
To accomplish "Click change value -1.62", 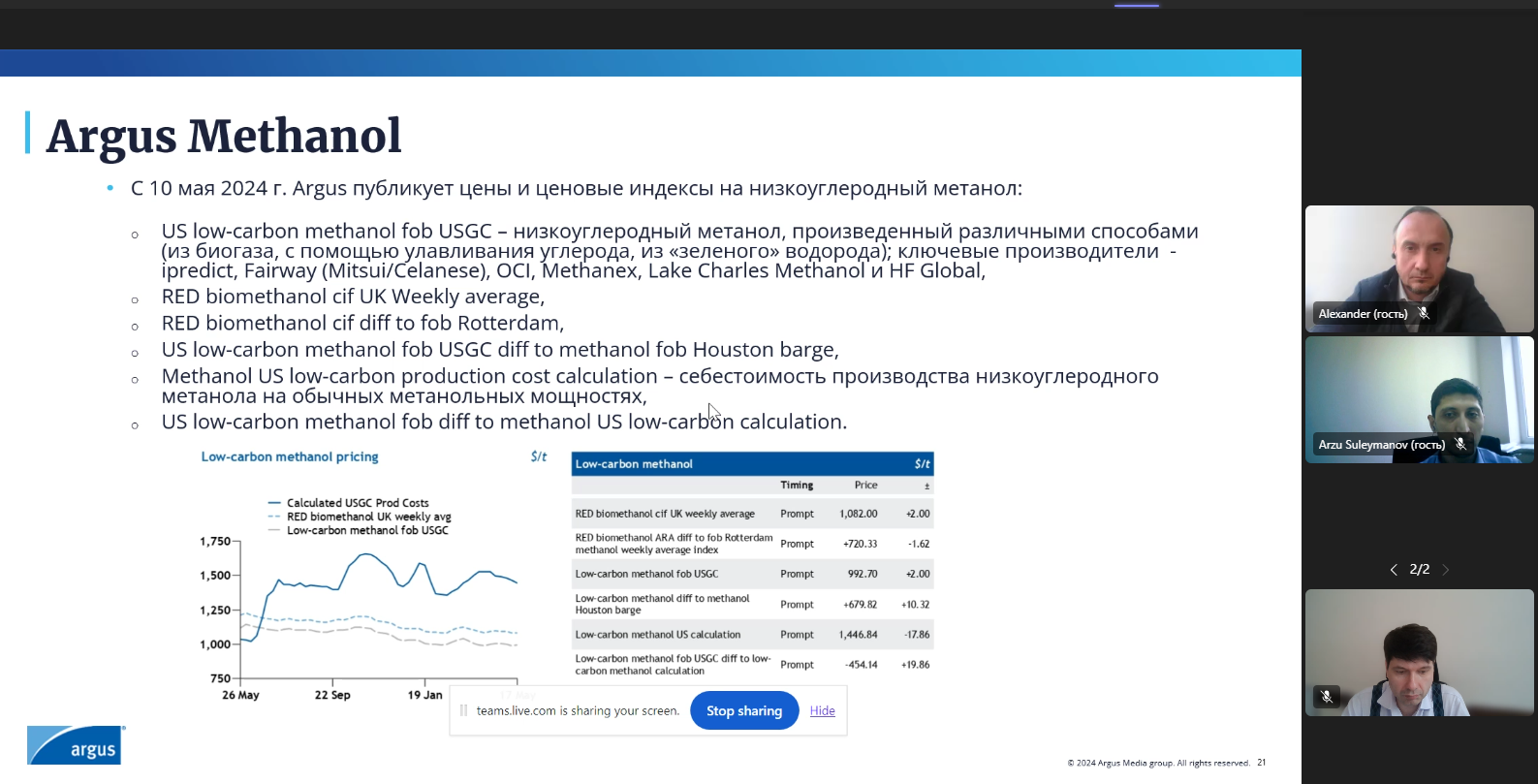I will pos(919,544).
